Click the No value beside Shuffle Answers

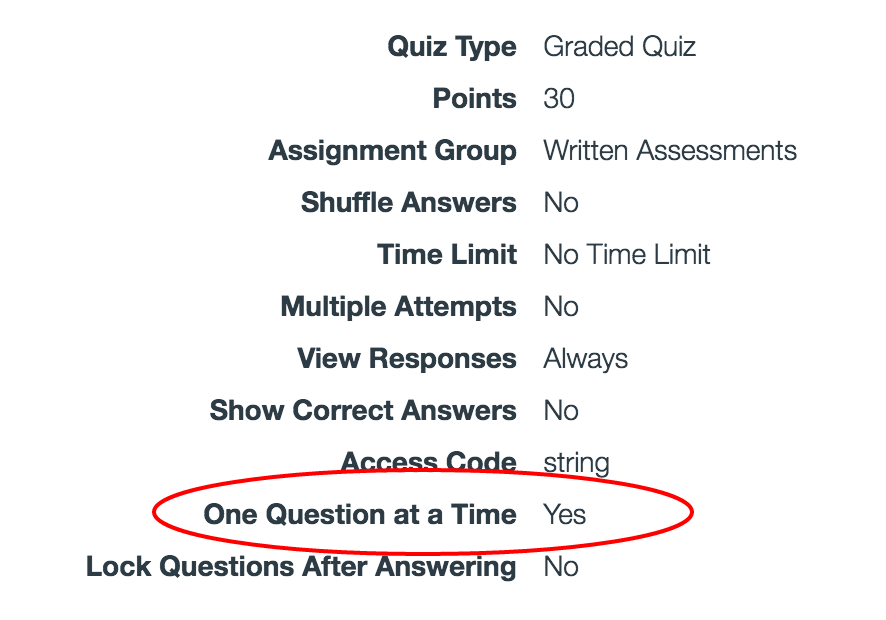click(x=561, y=203)
